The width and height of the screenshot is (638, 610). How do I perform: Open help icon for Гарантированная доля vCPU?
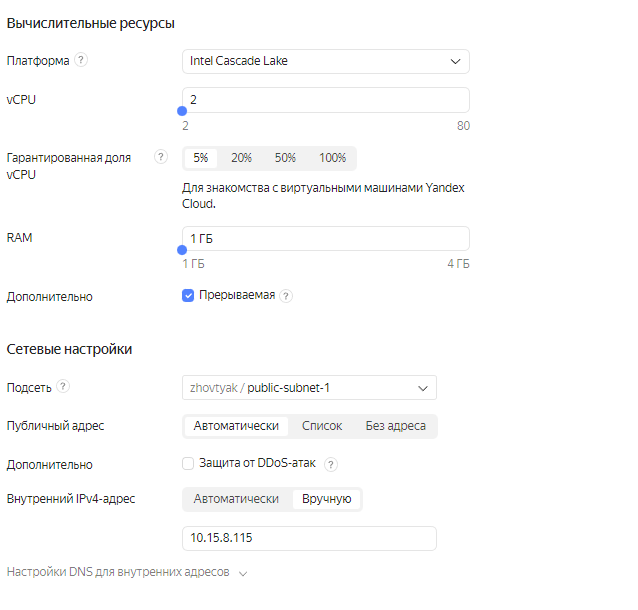click(161, 157)
